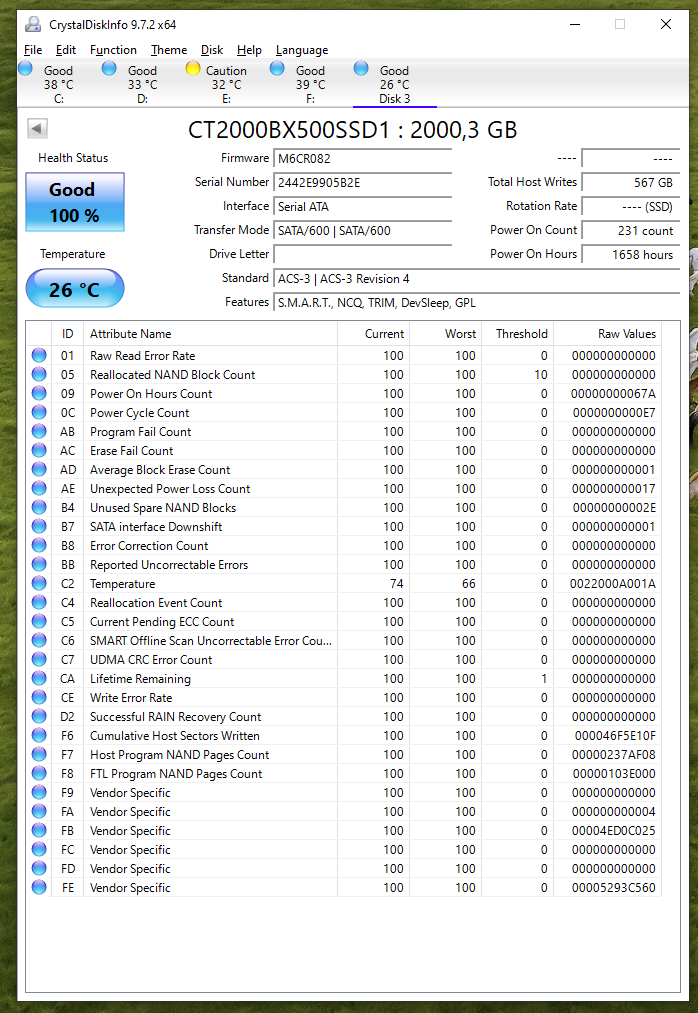The height and width of the screenshot is (1013, 698).
Task: Click the empty Drive Letter field
Action: click(x=363, y=255)
